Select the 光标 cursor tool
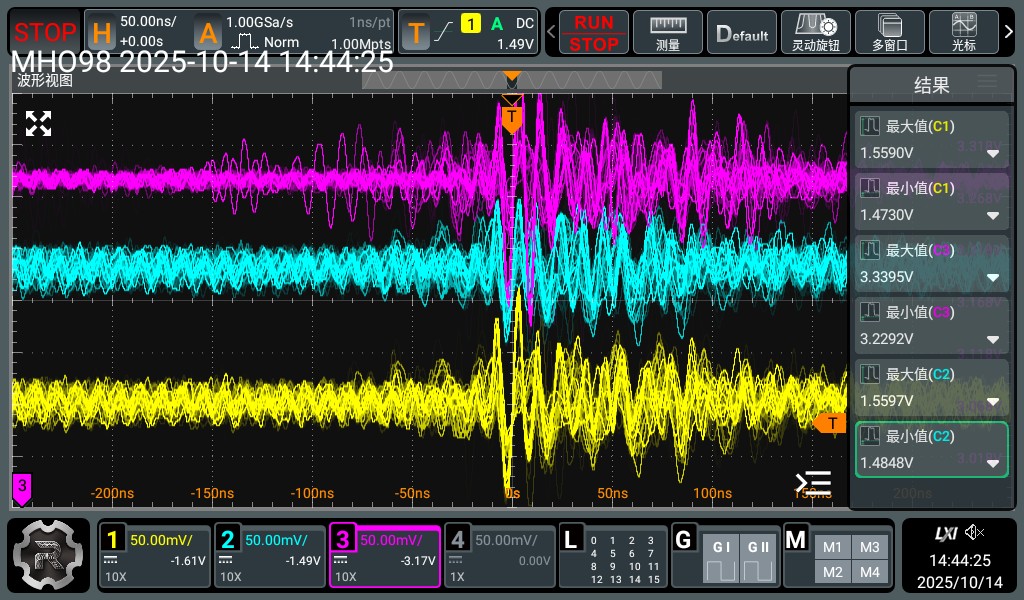The width and height of the screenshot is (1024, 600). click(964, 32)
